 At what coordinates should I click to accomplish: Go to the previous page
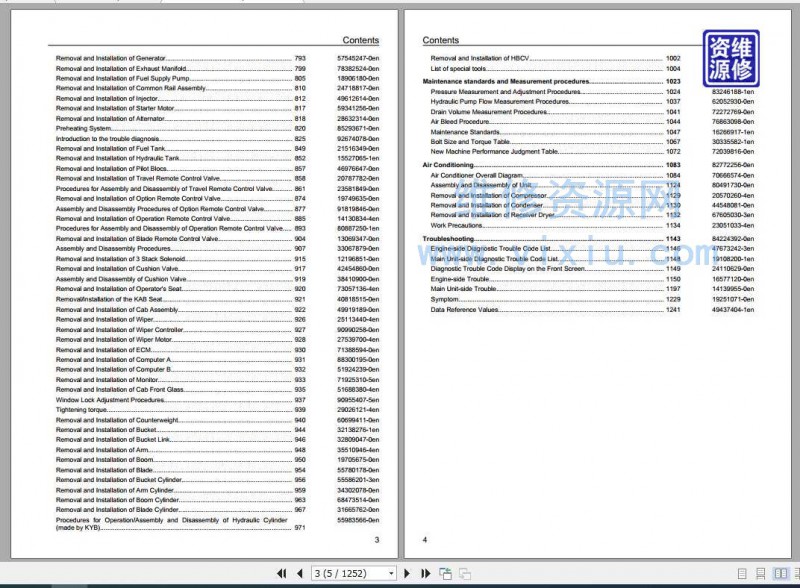(x=300, y=574)
